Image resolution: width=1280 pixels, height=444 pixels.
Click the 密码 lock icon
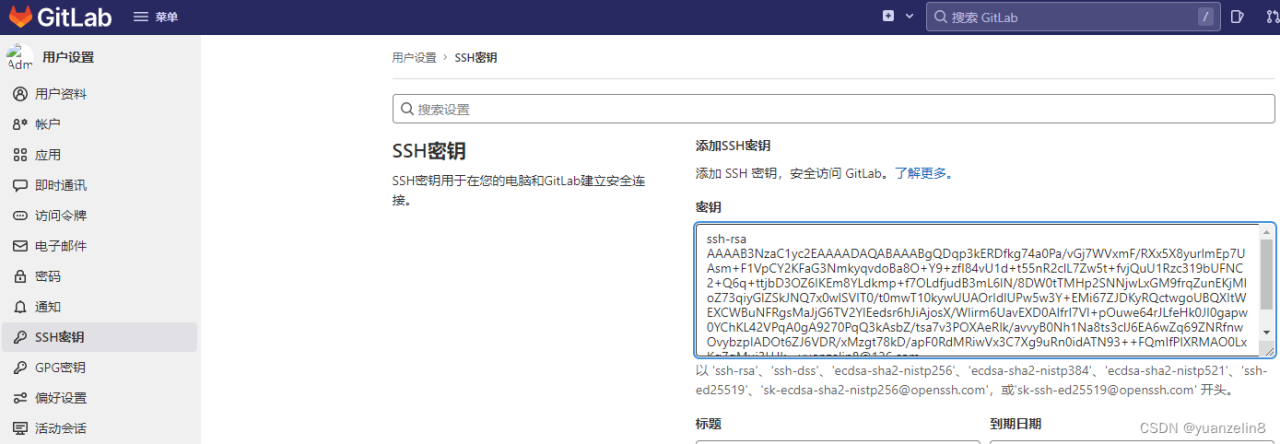tap(19, 276)
